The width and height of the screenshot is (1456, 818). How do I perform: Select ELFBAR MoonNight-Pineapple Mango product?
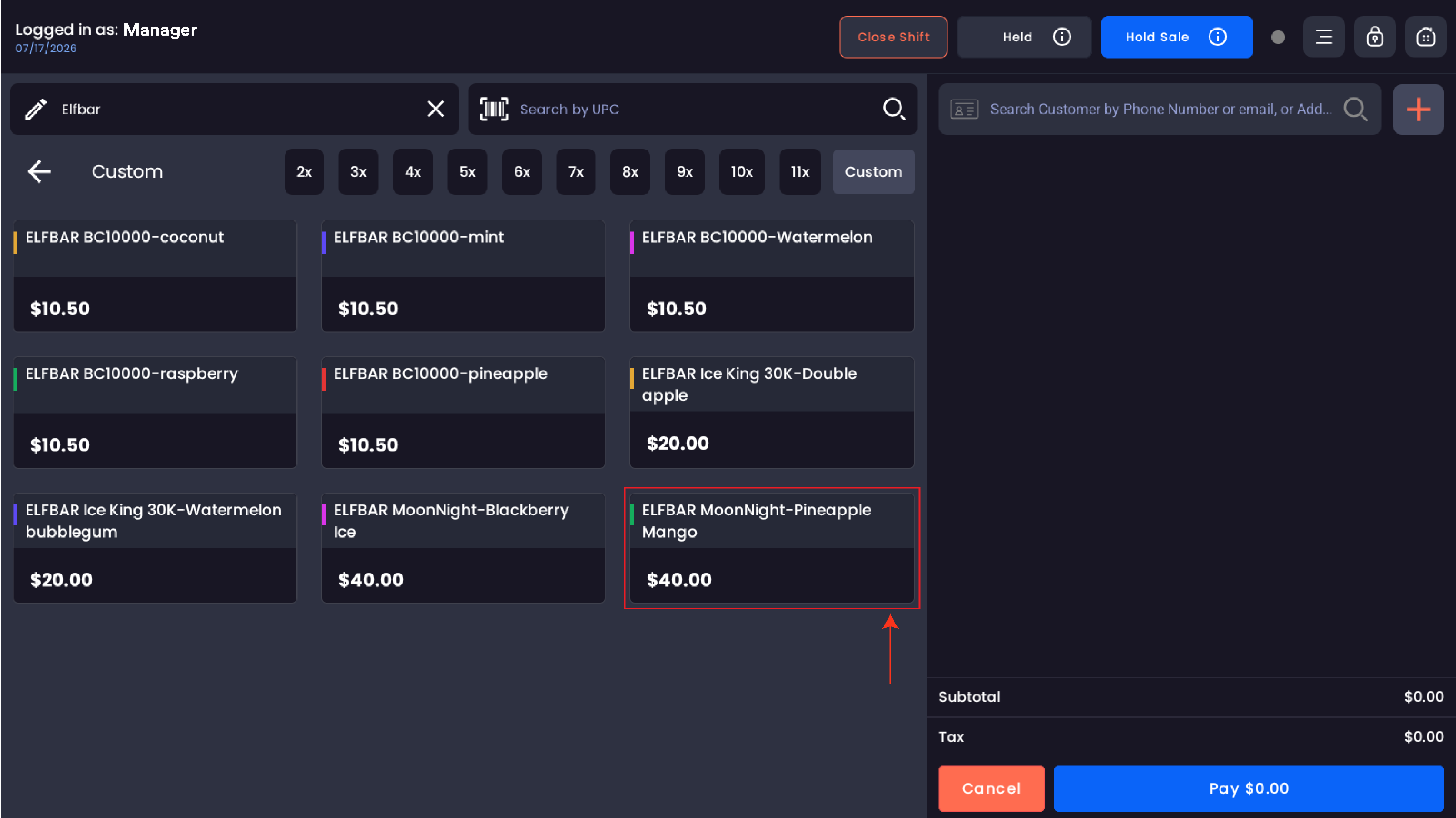pos(771,548)
